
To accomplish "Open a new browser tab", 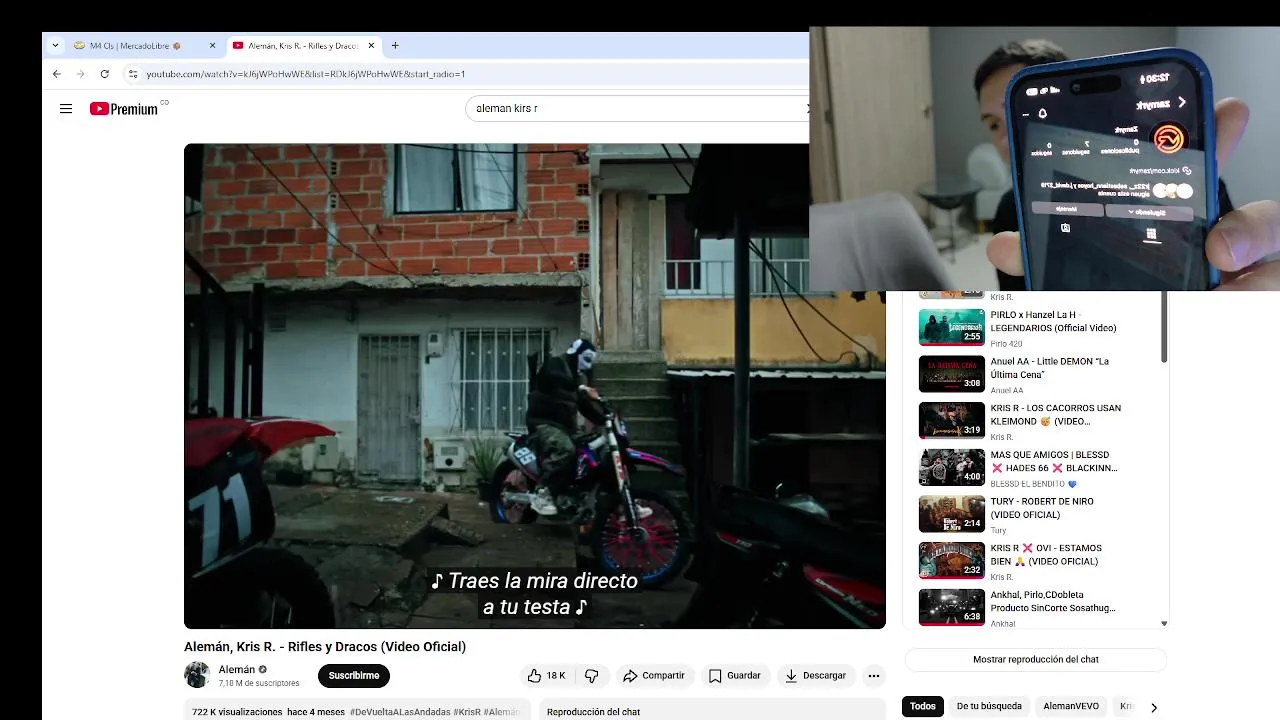I will coord(395,45).
